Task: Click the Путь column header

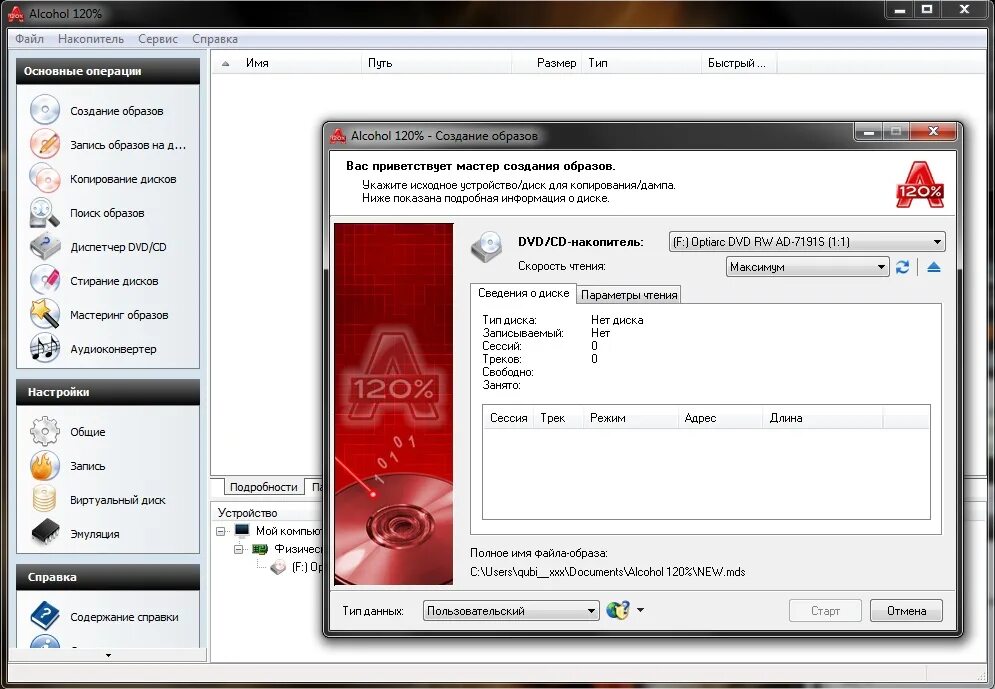Action: click(x=436, y=63)
